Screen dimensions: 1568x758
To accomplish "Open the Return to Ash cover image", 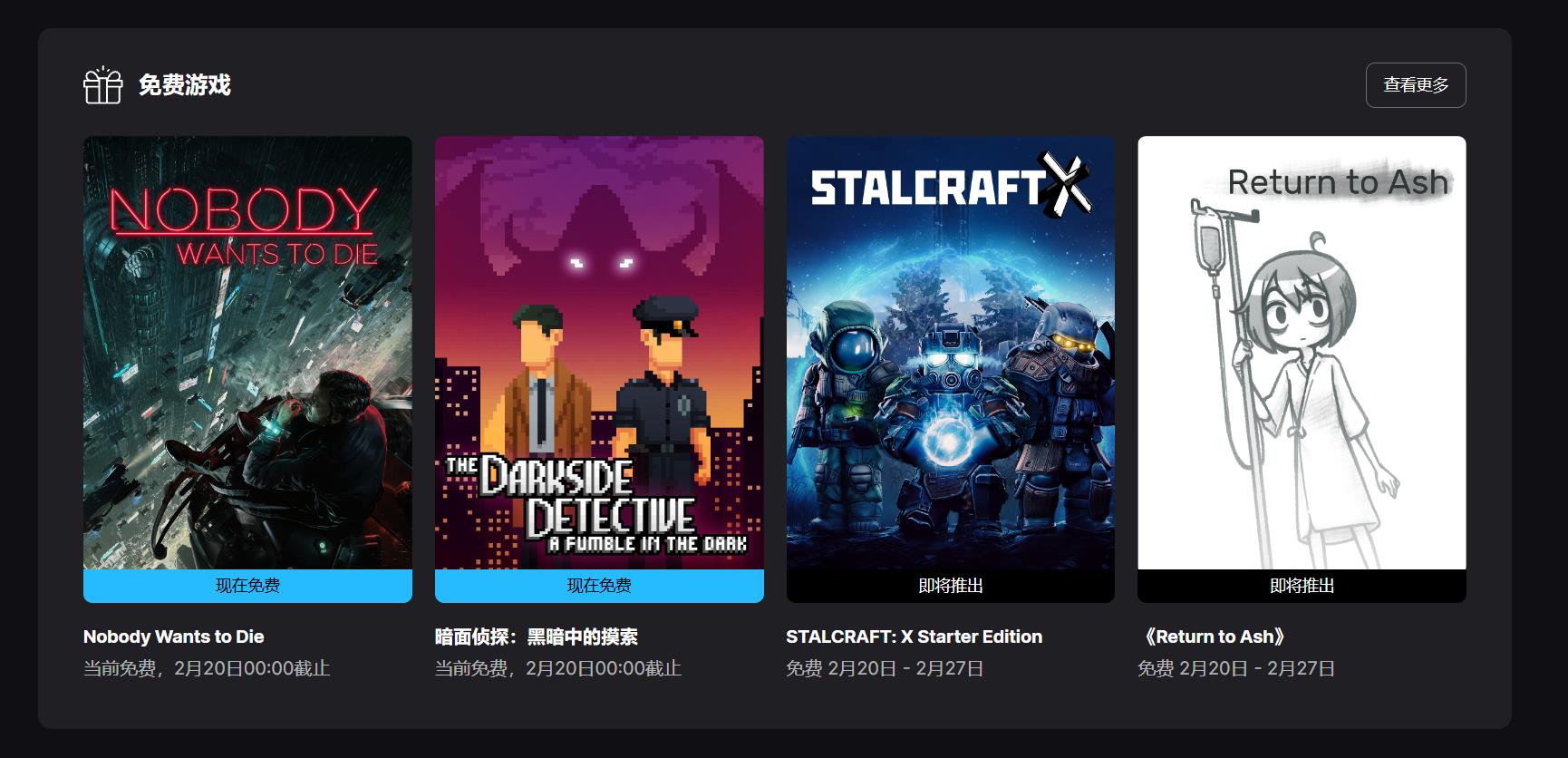I will [x=1302, y=353].
